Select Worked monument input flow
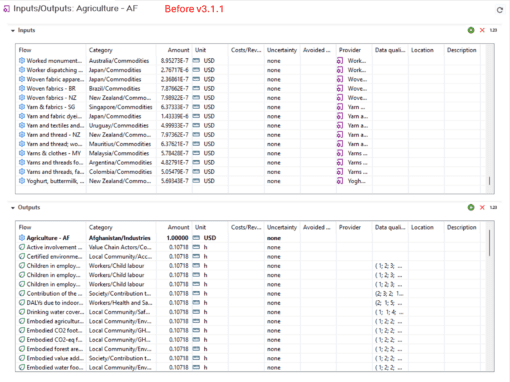The width and height of the screenshot is (510, 382). click(x=251, y=61)
